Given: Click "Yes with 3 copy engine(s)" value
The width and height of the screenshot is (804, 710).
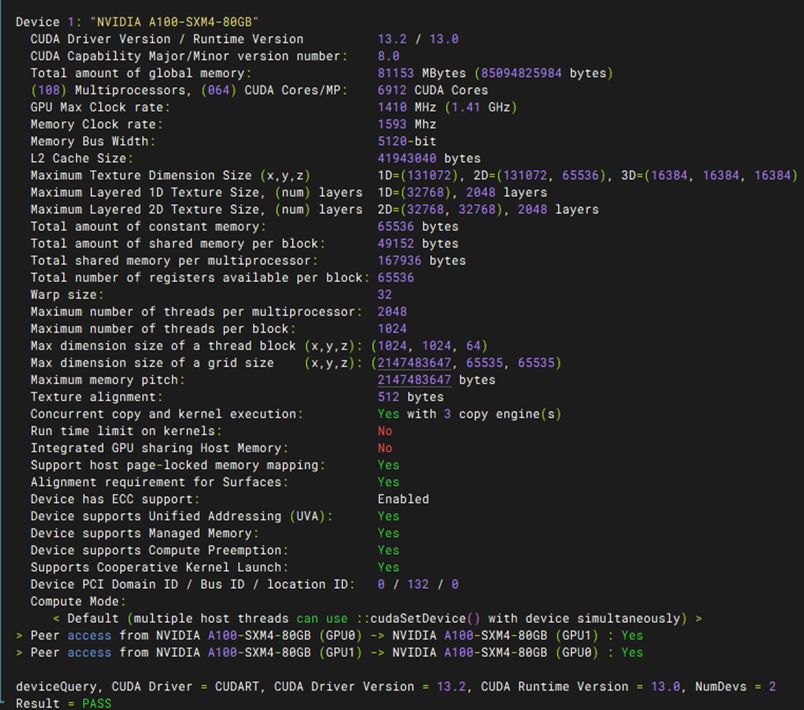Looking at the screenshot, I should (470, 414).
